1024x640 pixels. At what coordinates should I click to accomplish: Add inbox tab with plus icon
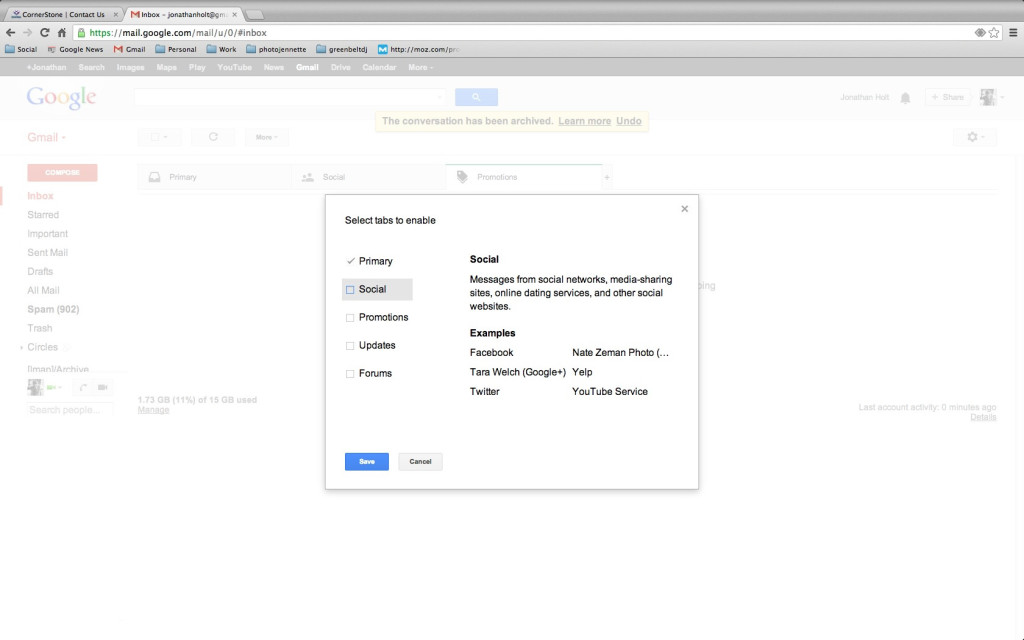(x=607, y=177)
